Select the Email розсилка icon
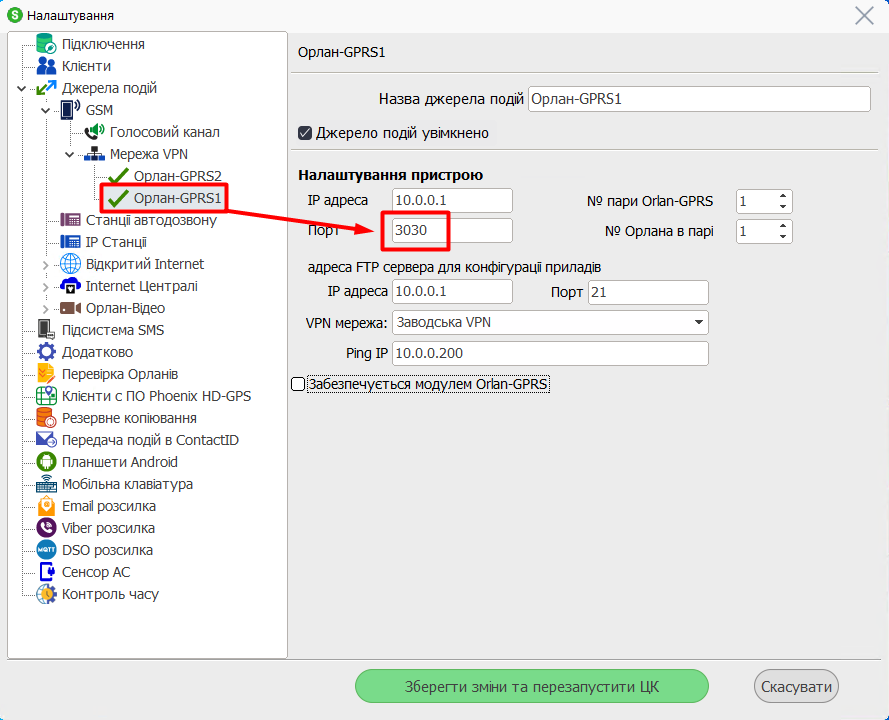Image resolution: width=889 pixels, height=720 pixels. coord(46,506)
